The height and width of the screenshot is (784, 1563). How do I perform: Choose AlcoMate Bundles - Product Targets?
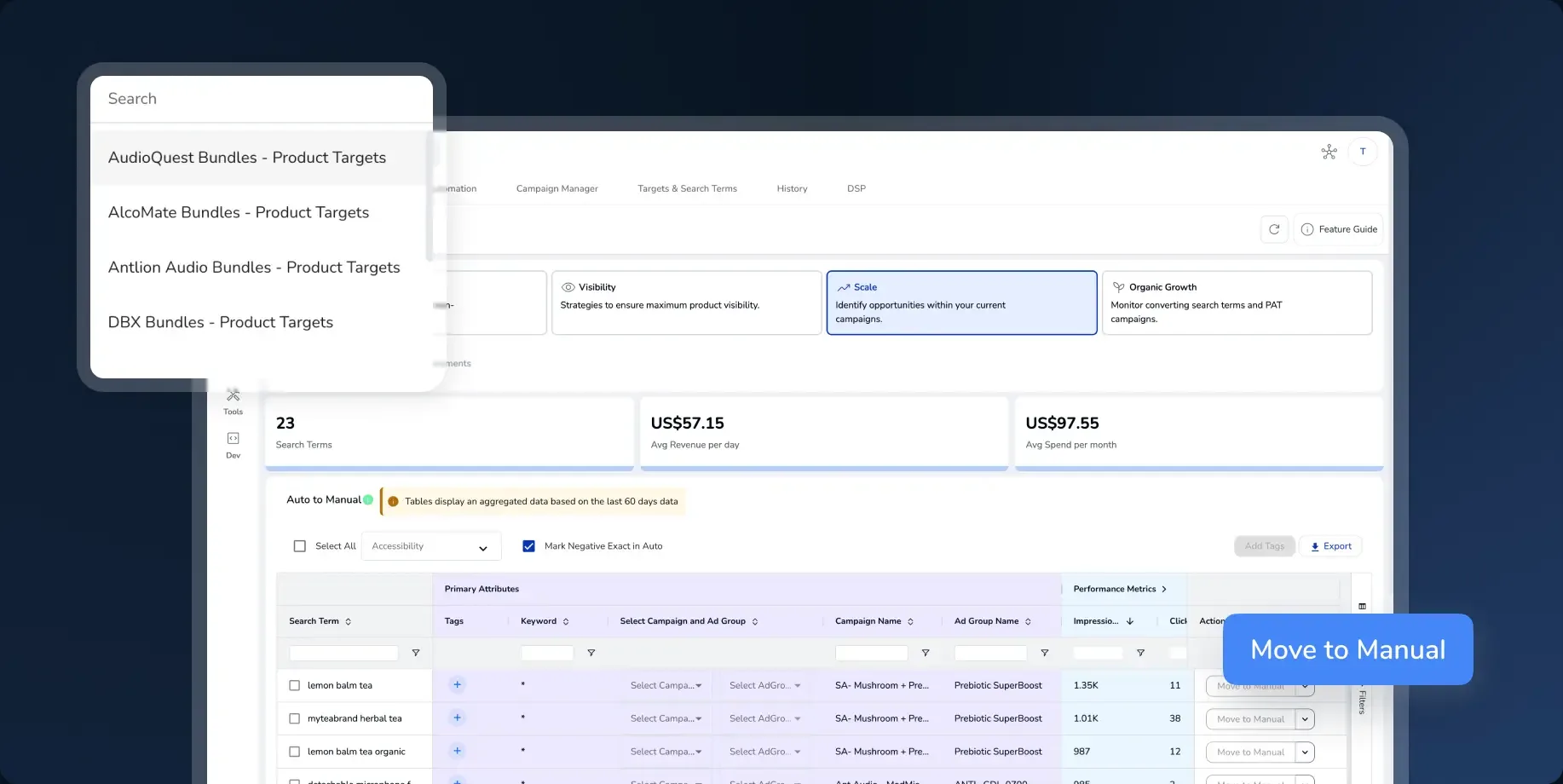tap(257, 212)
